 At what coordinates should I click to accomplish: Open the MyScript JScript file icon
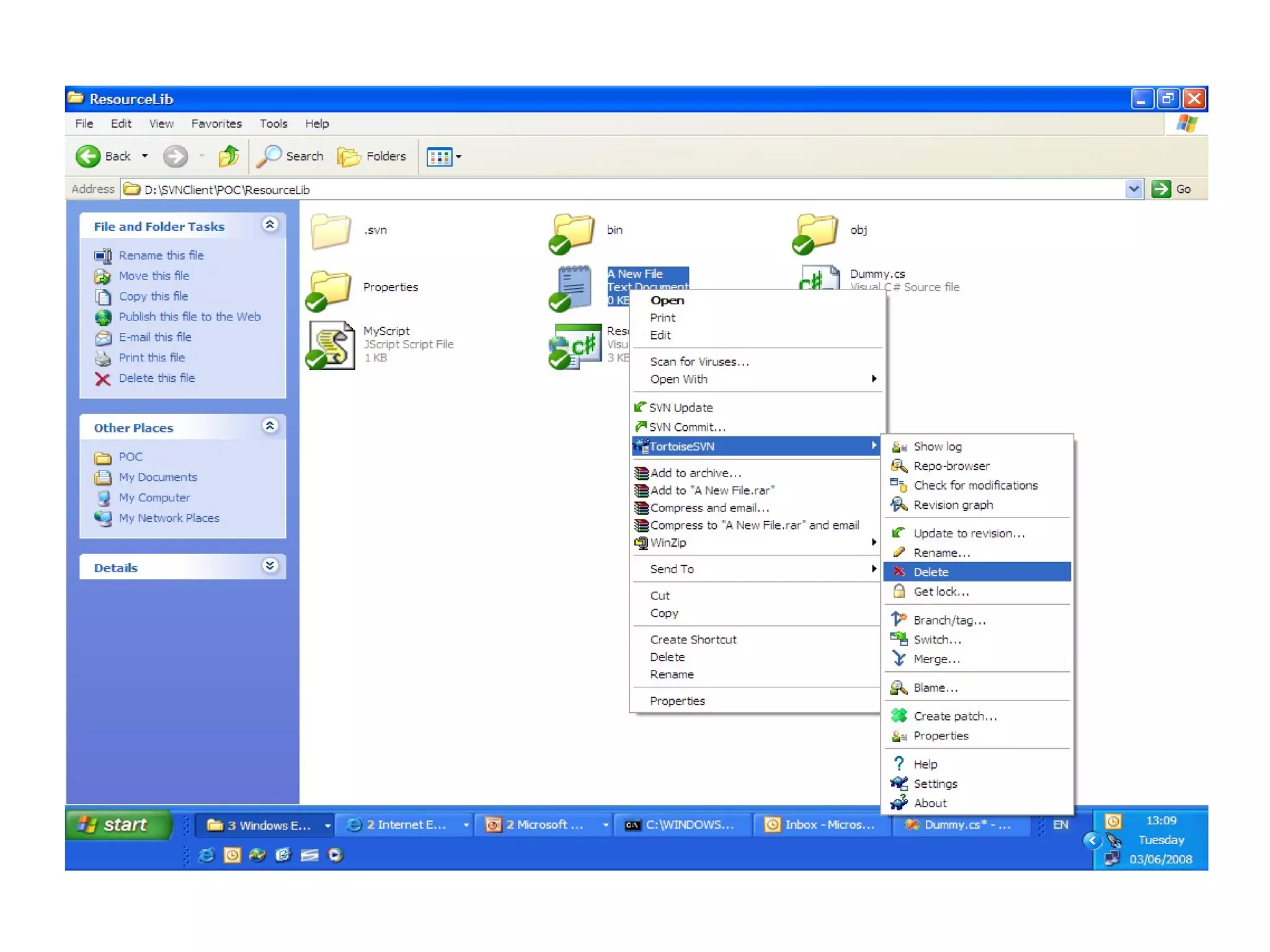(x=332, y=345)
